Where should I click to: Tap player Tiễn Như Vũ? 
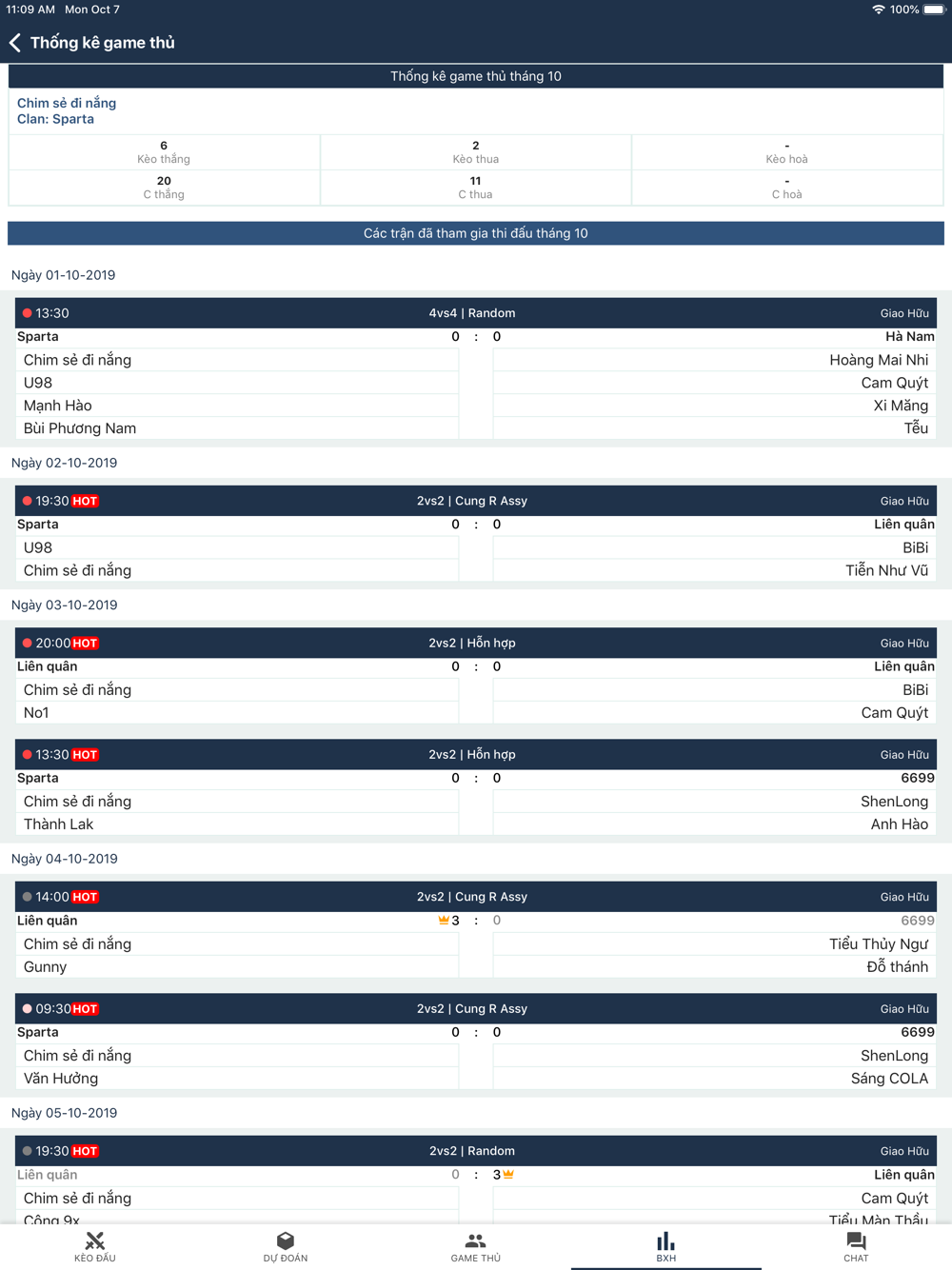(x=886, y=570)
